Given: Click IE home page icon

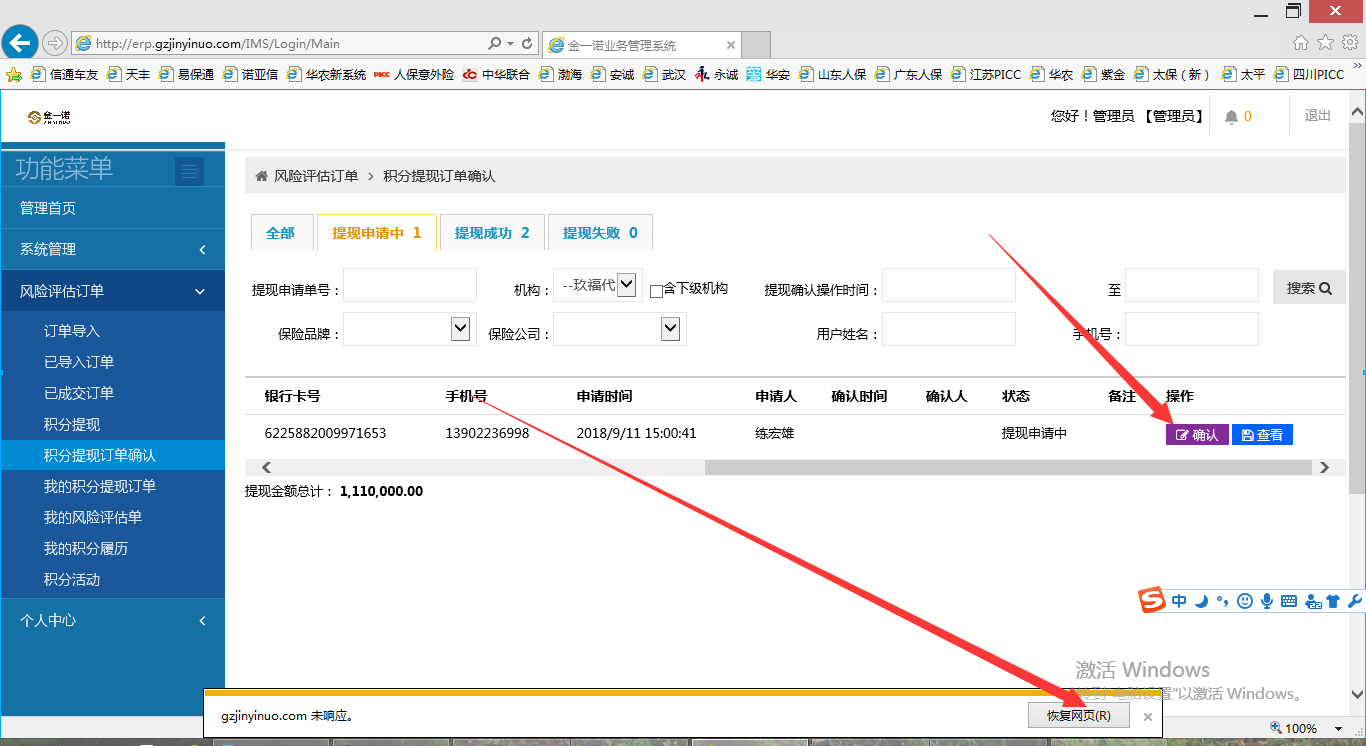Looking at the screenshot, I should point(1300,42).
